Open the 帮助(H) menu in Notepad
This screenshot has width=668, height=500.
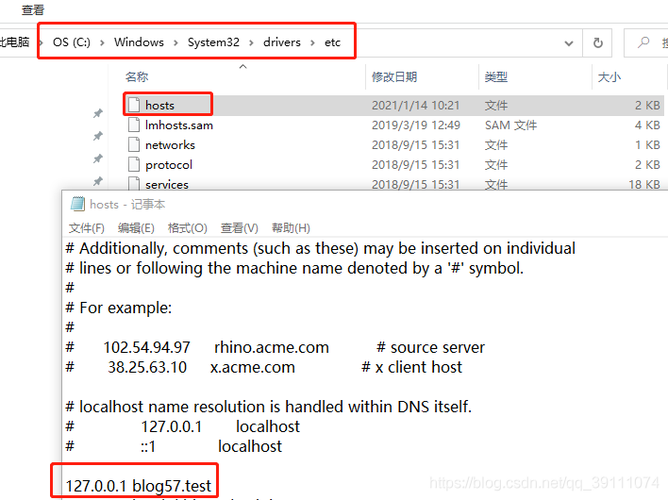(291, 228)
